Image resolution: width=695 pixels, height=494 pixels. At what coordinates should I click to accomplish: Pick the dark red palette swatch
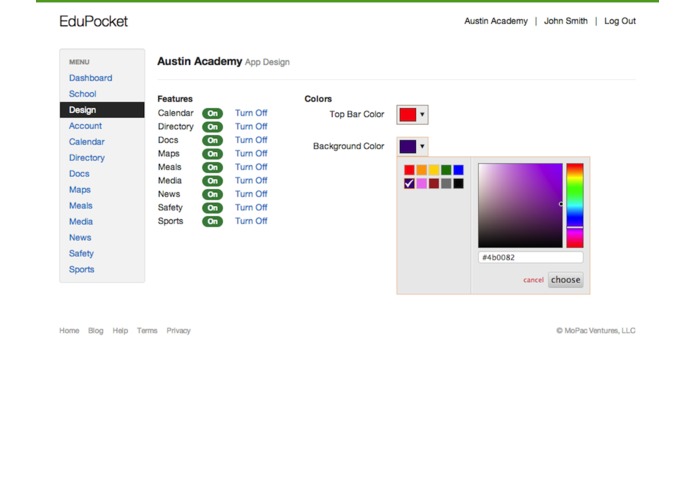coord(434,183)
